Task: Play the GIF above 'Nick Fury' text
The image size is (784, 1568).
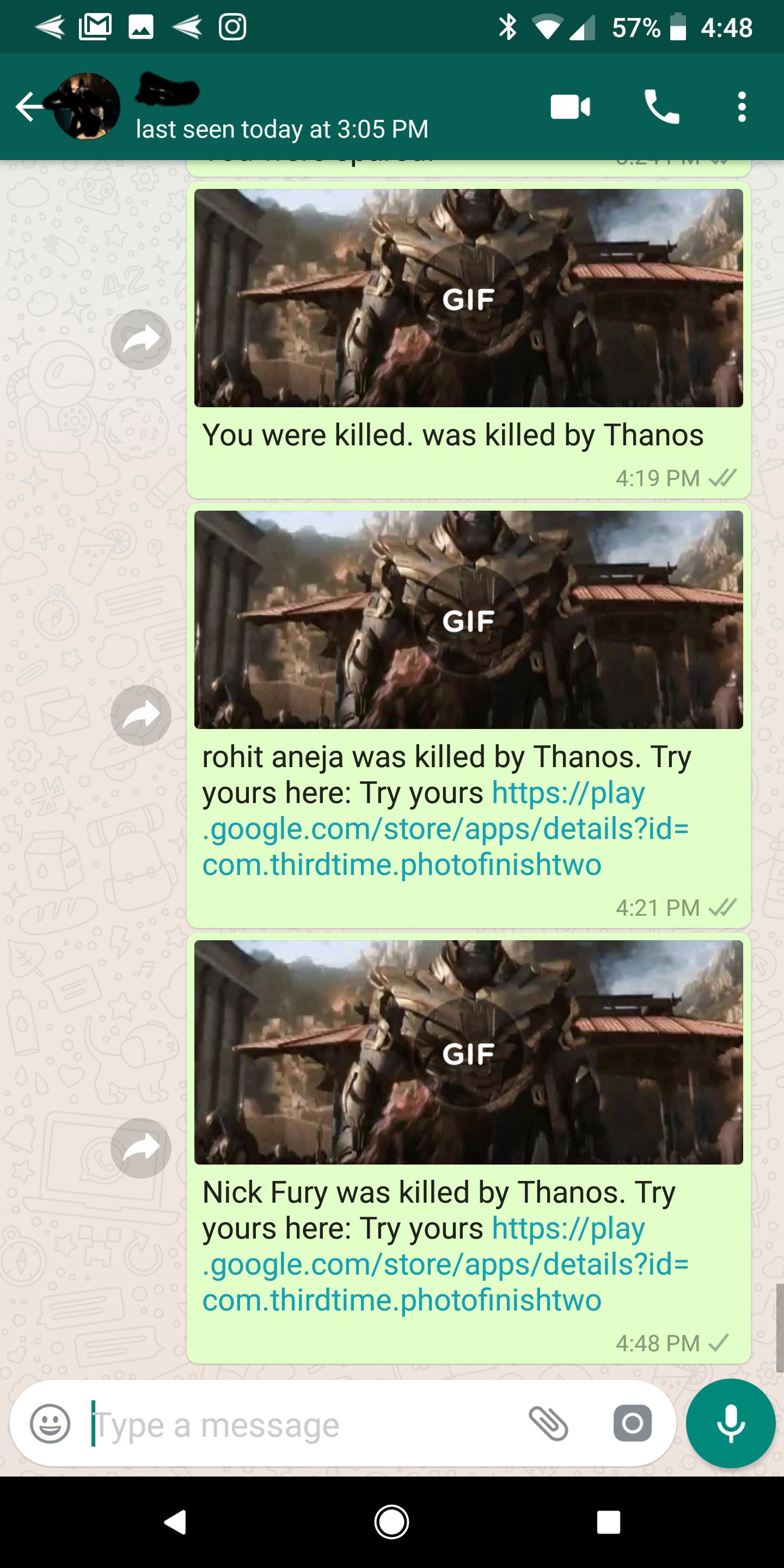Action: pyautogui.click(x=468, y=1052)
